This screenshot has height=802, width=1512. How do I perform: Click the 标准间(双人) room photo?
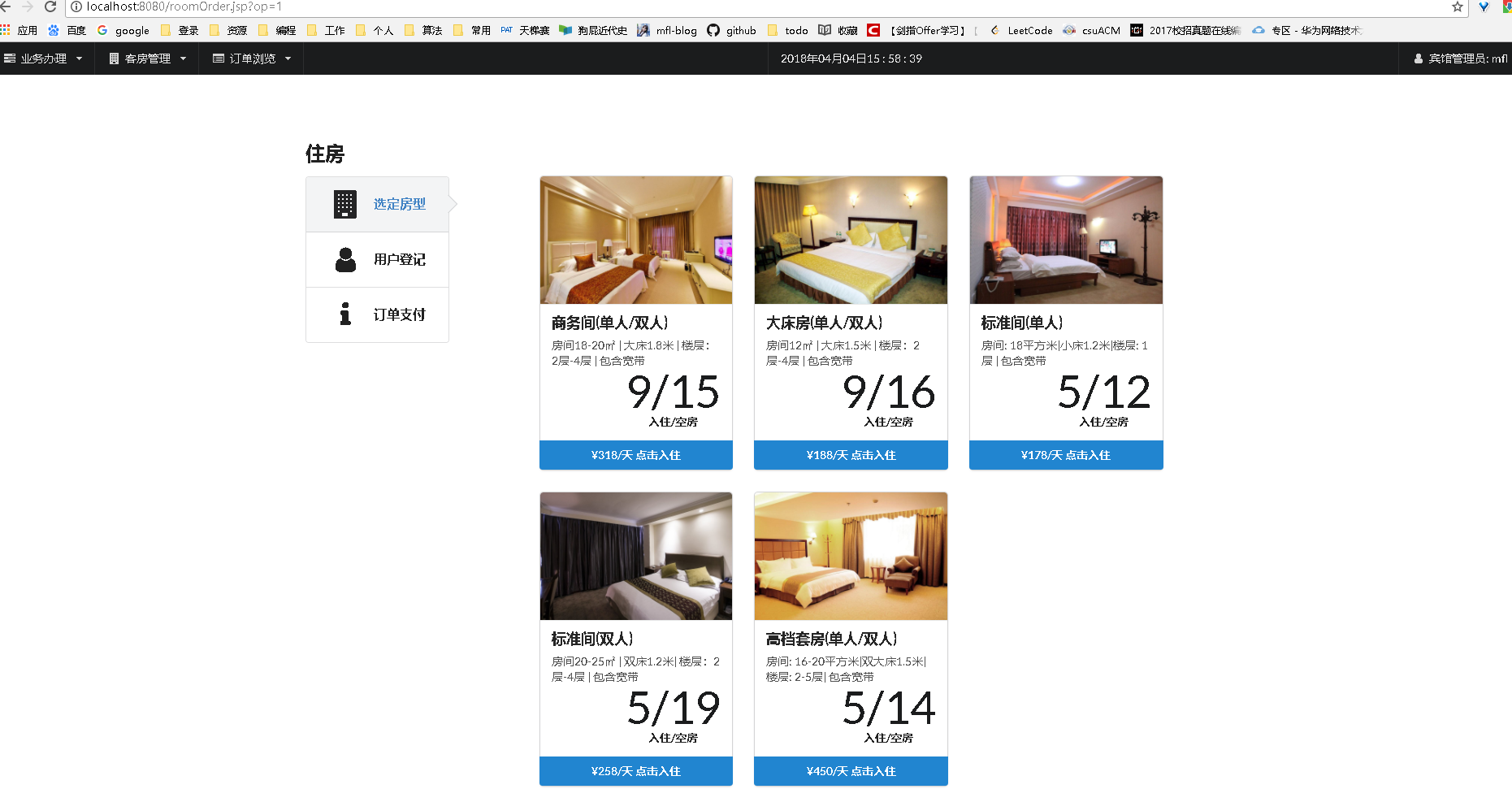[x=636, y=556]
